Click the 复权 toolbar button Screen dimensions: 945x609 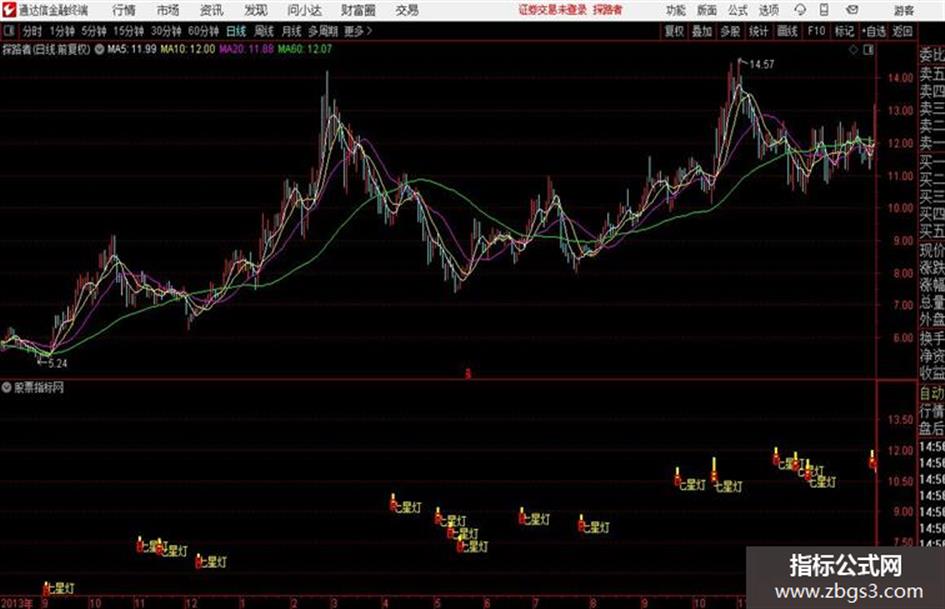pos(674,31)
